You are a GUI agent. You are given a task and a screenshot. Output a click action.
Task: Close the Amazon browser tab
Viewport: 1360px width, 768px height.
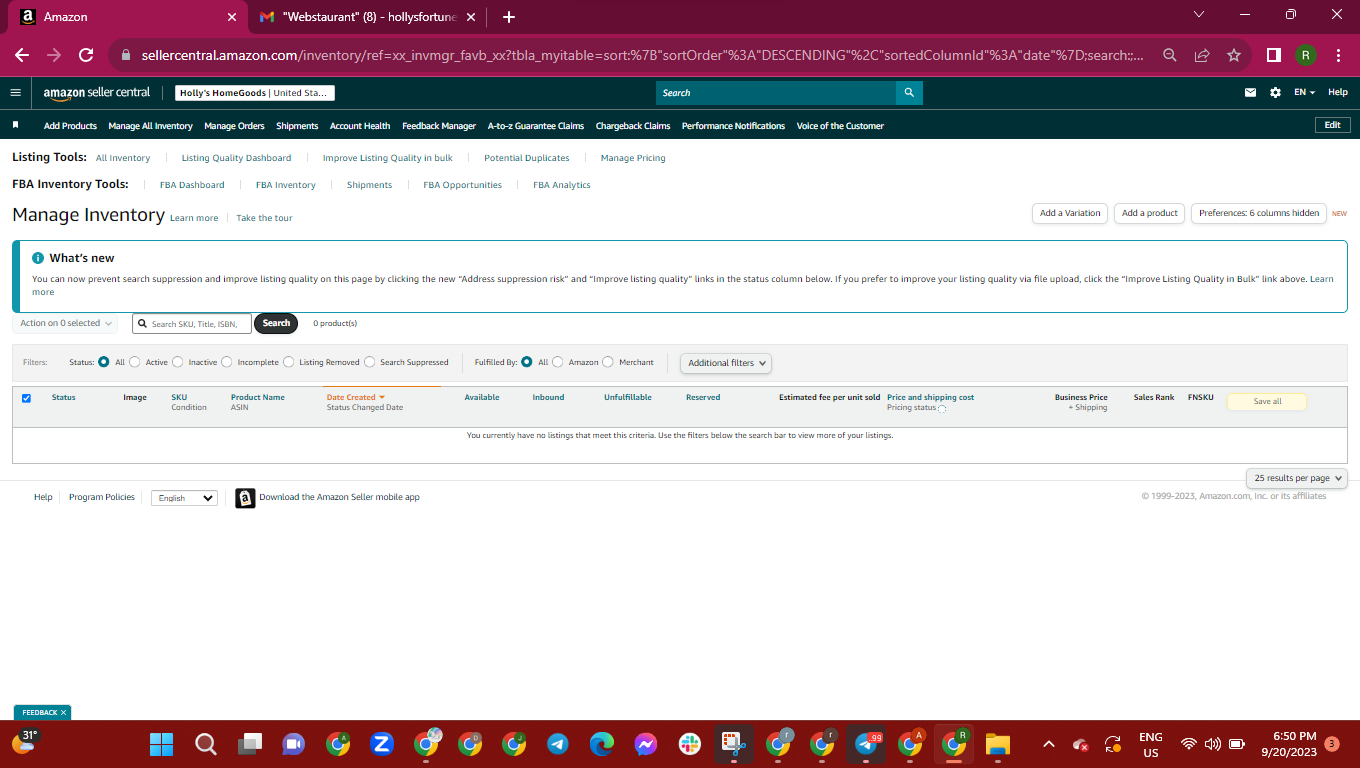[232, 17]
